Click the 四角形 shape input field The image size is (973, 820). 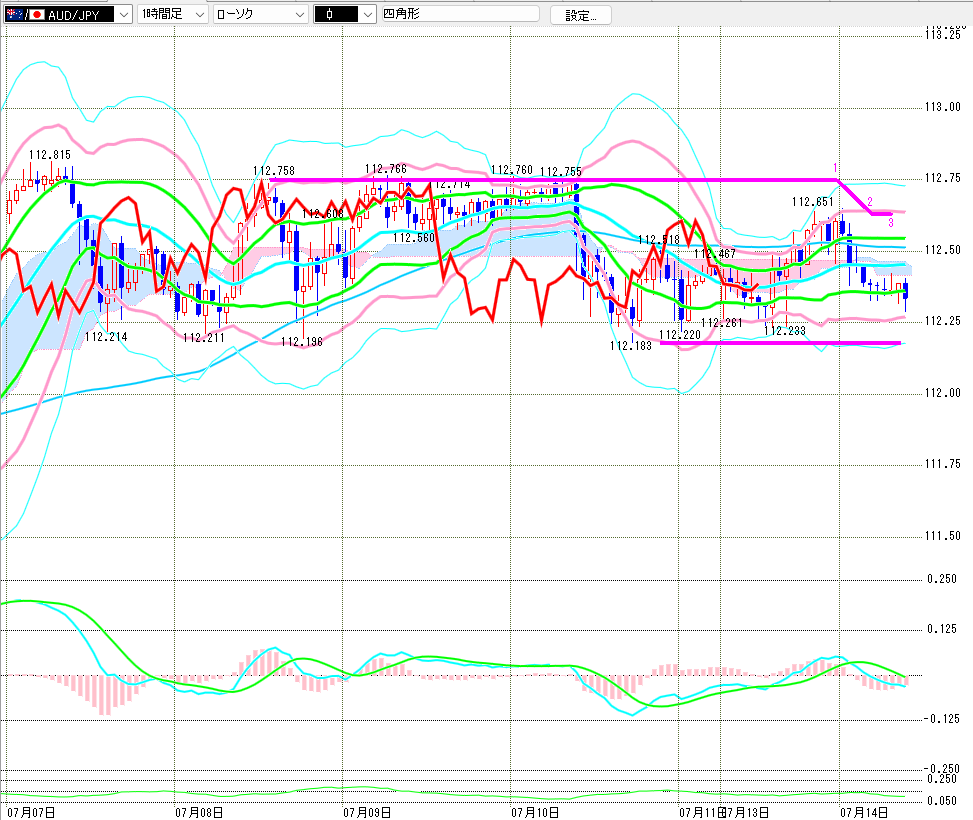460,14
